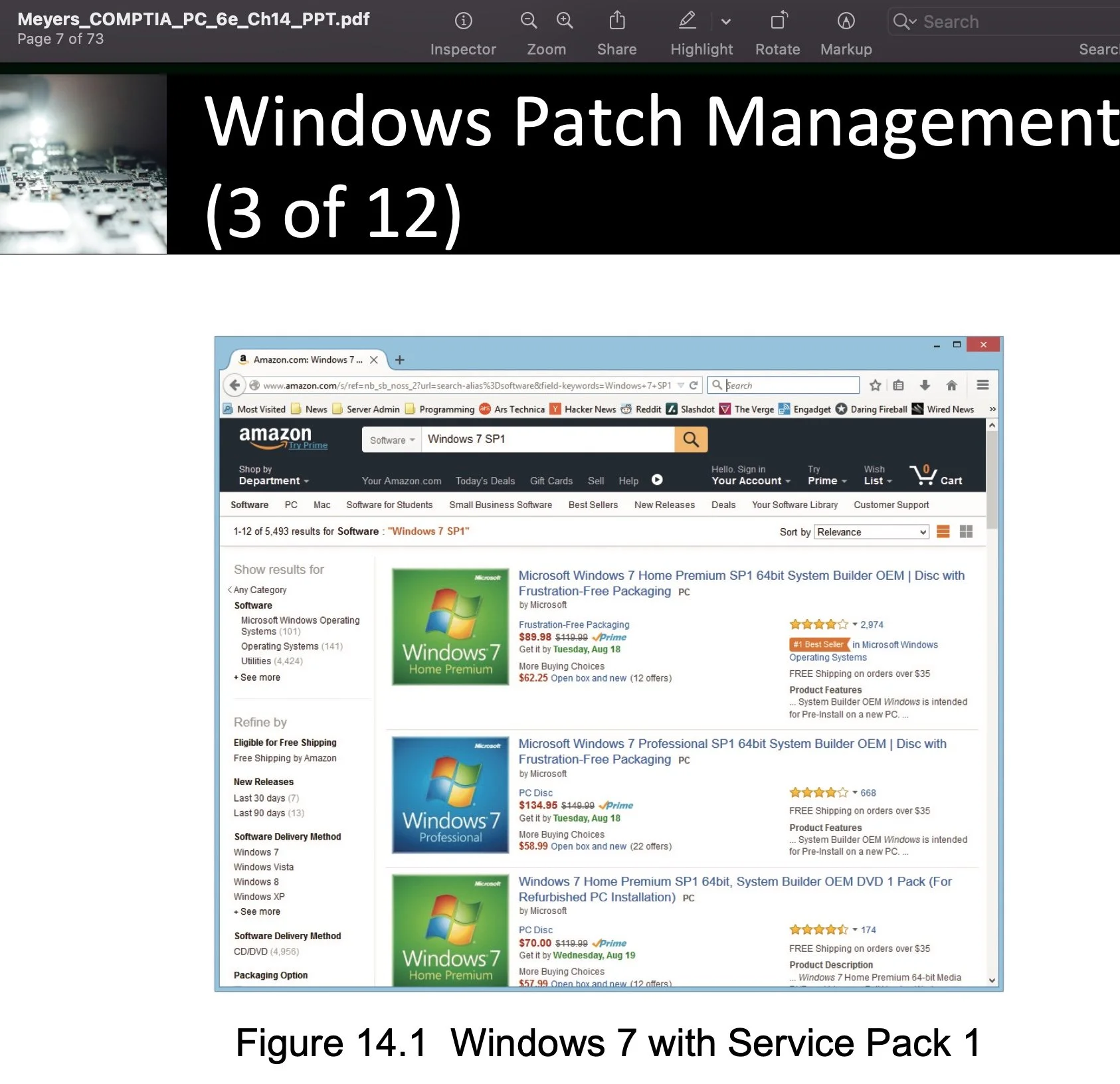Open the downloads arrow icon
Viewport: 1120px width, 1084px height.
(925, 385)
